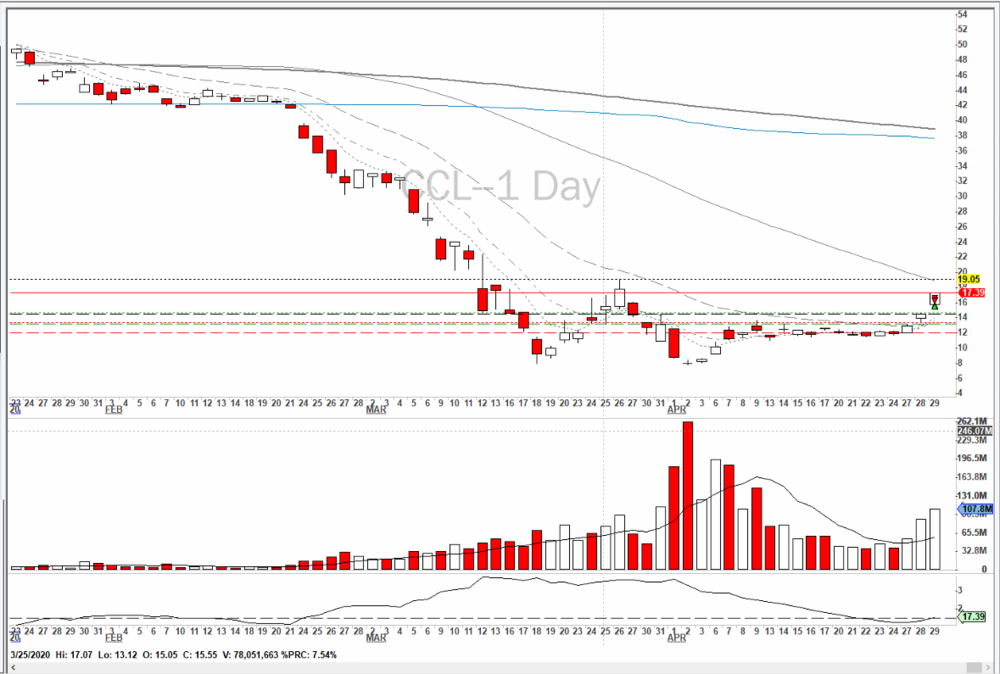Select the tallest red volume bar in April
The height and width of the screenshot is (674, 1000).
click(x=687, y=495)
